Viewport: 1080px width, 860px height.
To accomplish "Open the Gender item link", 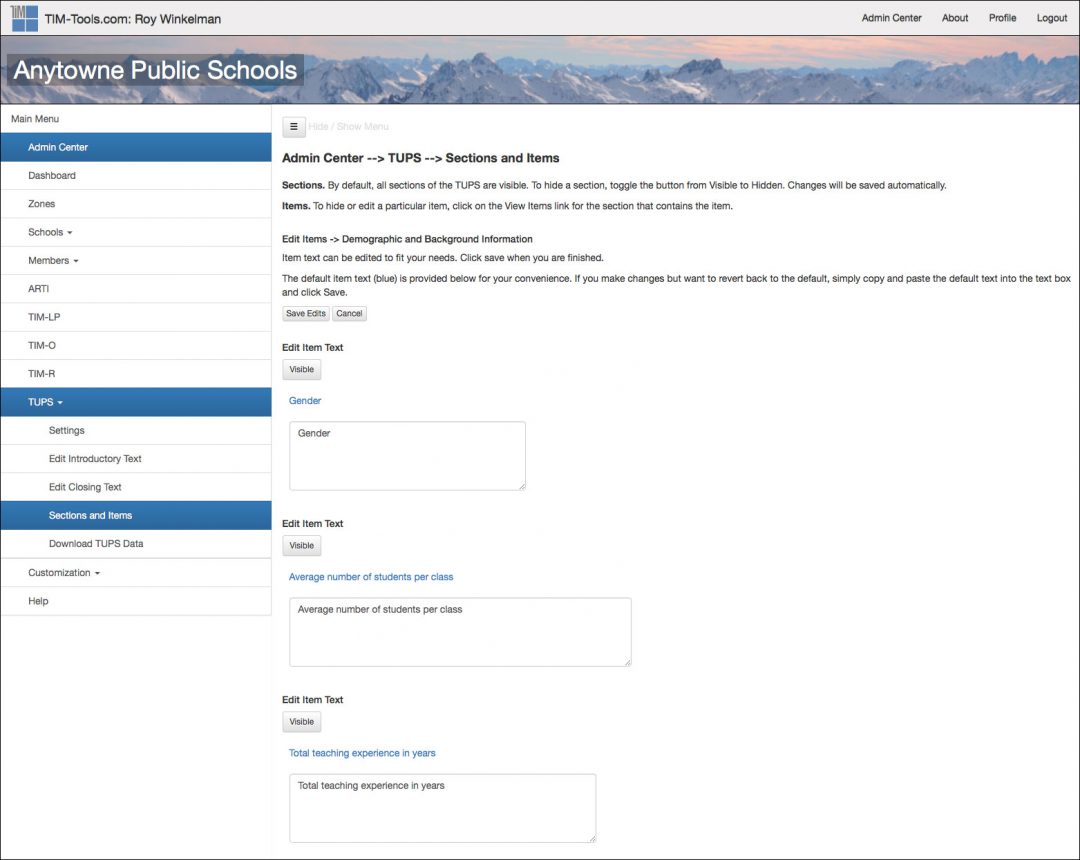I will [304, 400].
